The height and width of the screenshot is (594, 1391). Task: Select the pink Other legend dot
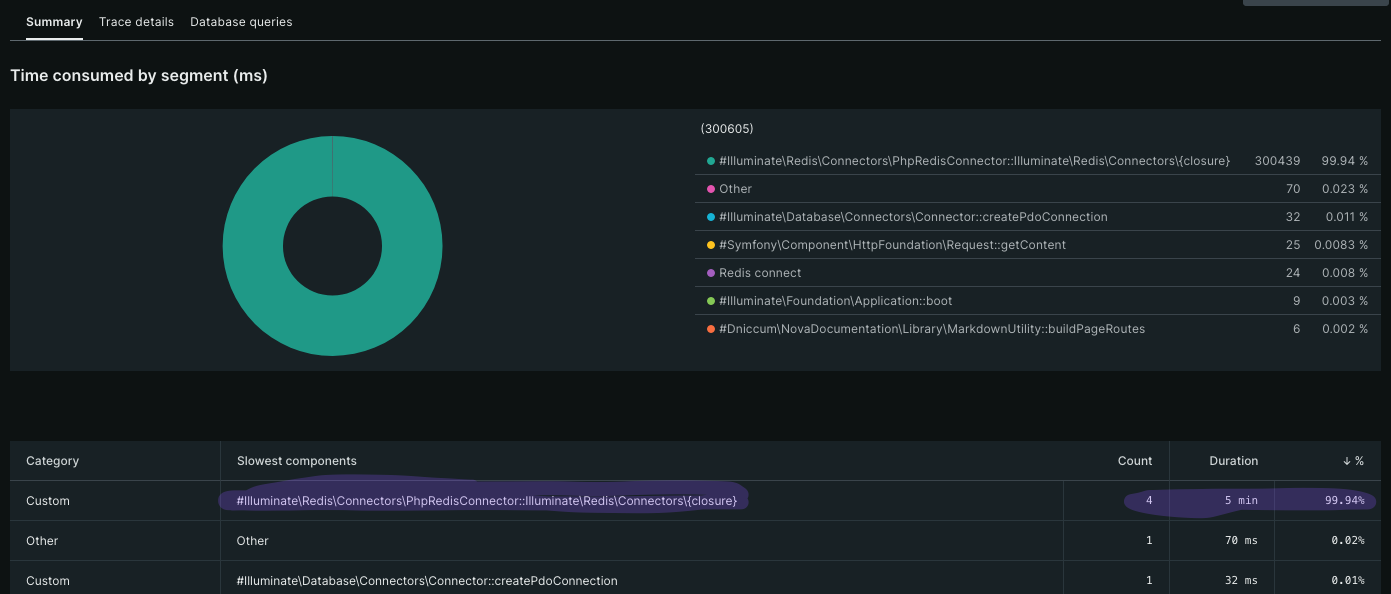pyautogui.click(x=711, y=189)
